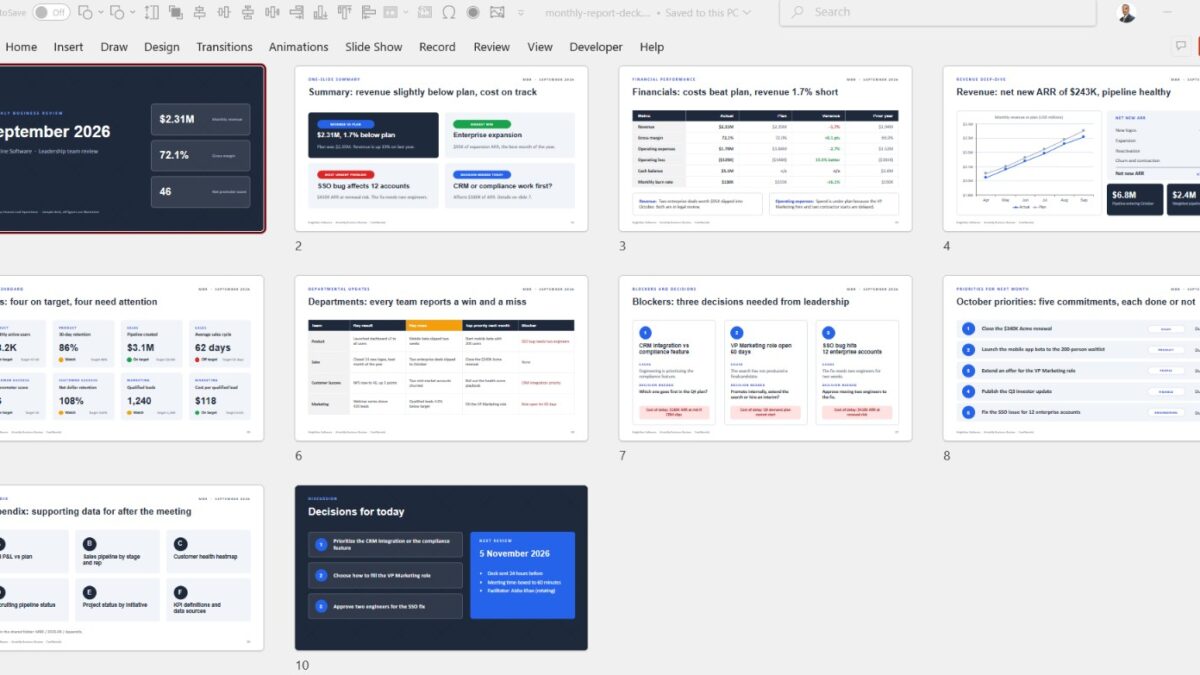Click slide number label '10'
The height and width of the screenshot is (675, 1200).
pos(301,665)
